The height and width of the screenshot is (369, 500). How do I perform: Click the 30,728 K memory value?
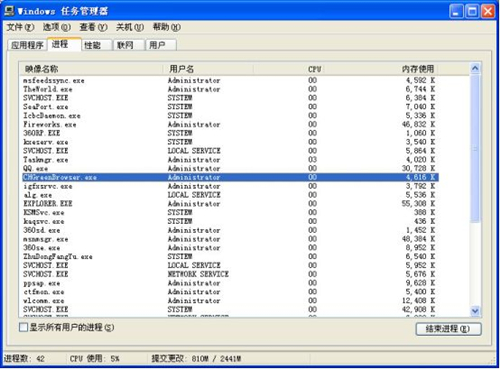pyautogui.click(x=418, y=168)
